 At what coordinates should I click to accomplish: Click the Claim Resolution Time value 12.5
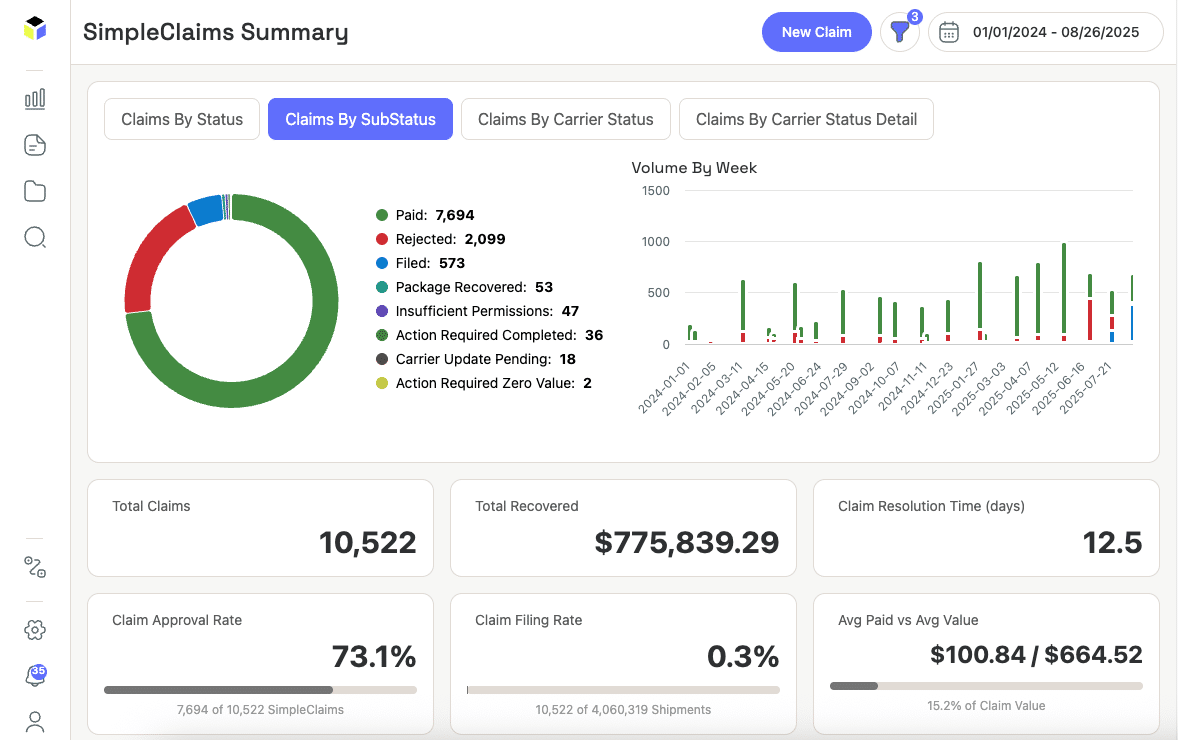coord(1112,542)
